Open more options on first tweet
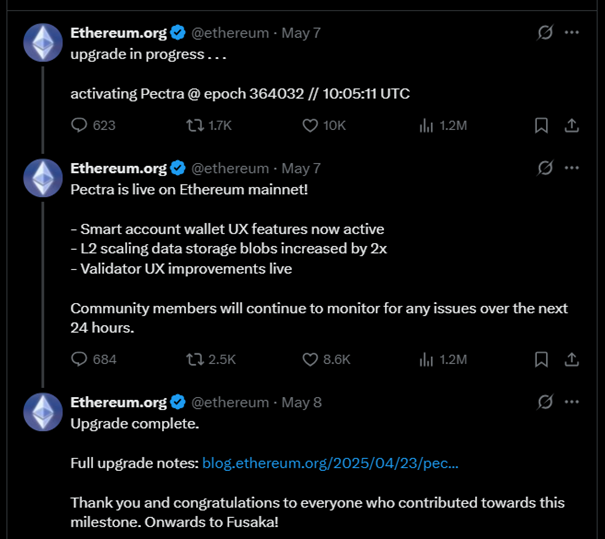 click(571, 32)
